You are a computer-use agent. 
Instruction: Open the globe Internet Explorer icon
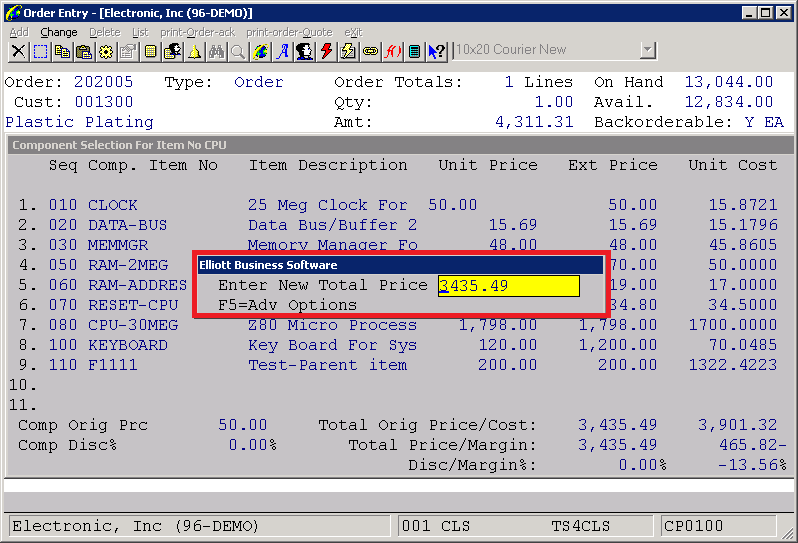261,51
